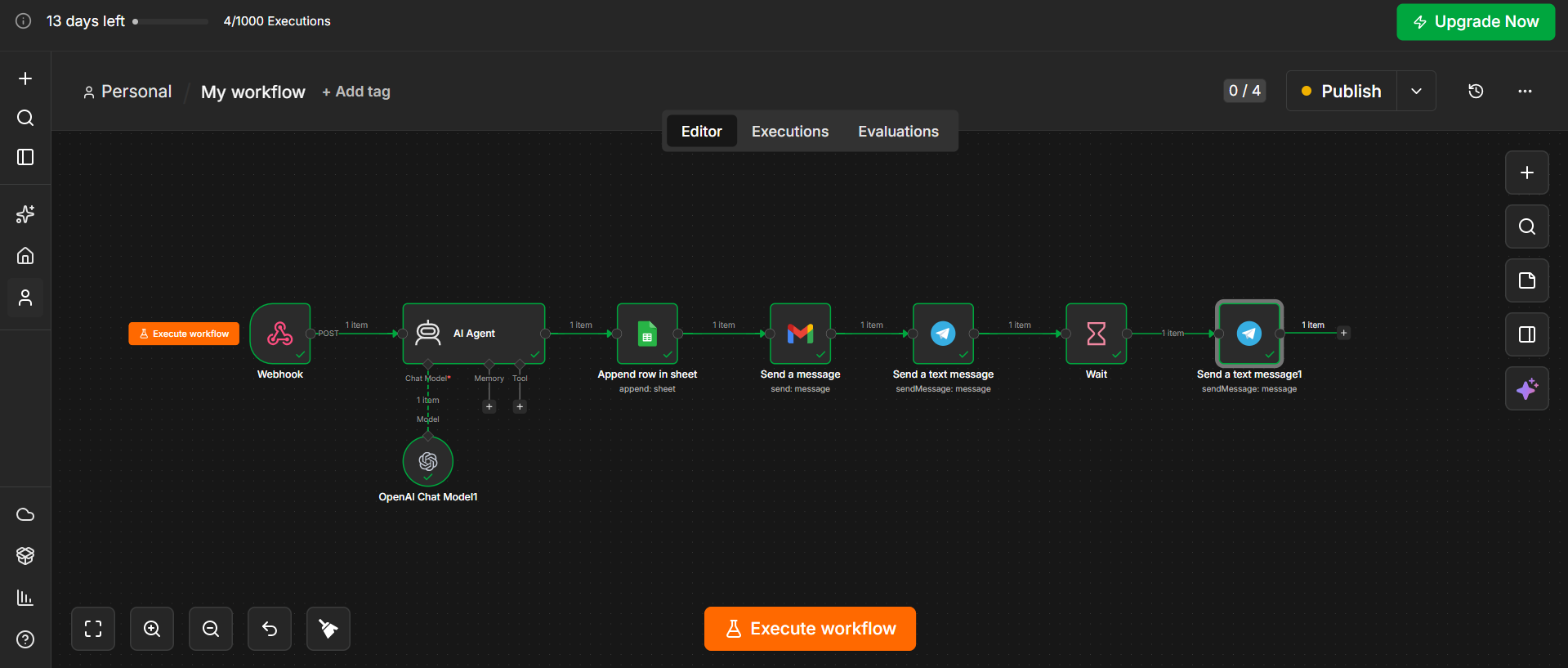Select the AI Agent node
This screenshot has height=668, width=1568.
click(x=474, y=334)
